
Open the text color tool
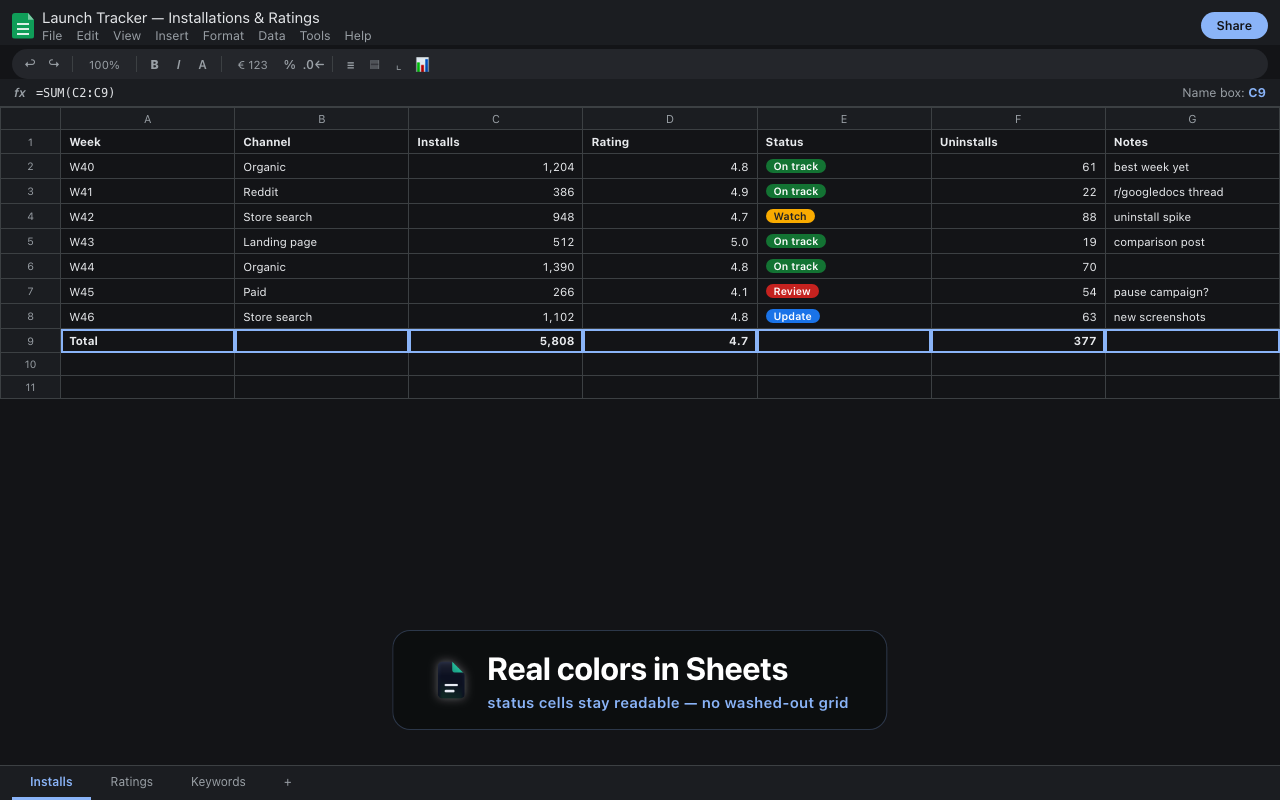pyautogui.click(x=202, y=65)
